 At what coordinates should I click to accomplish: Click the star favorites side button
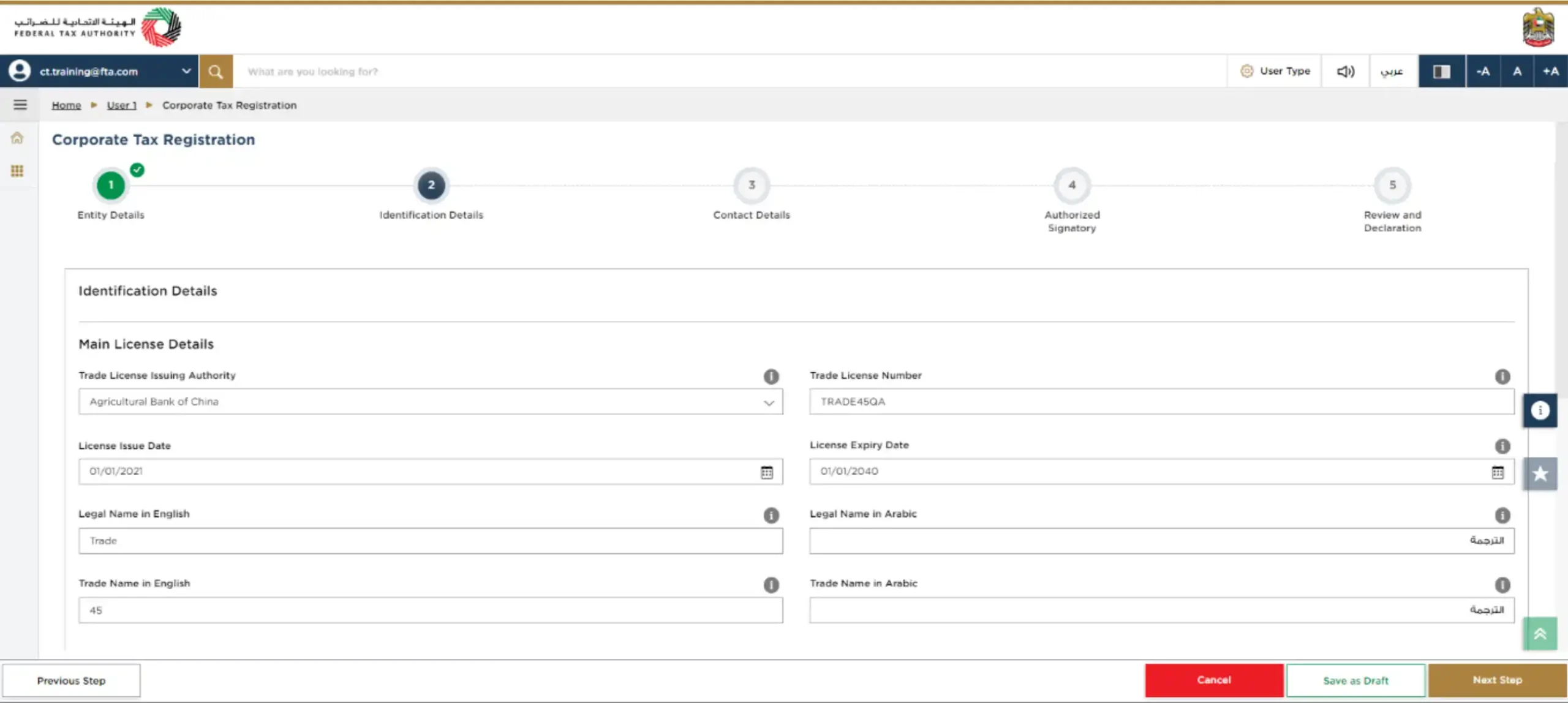click(1540, 473)
